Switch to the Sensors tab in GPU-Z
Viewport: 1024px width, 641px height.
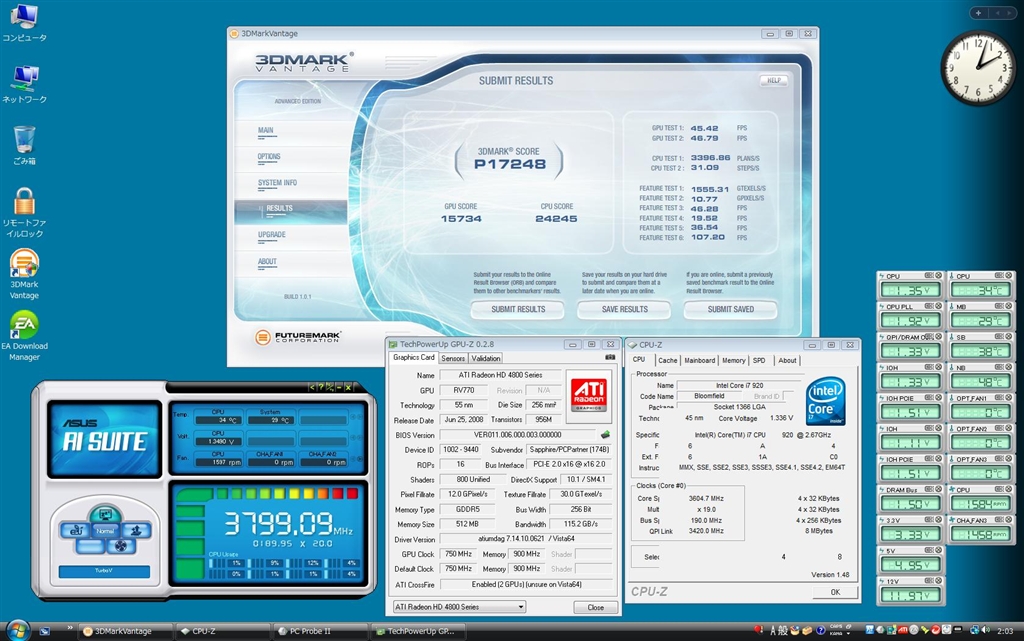452,358
